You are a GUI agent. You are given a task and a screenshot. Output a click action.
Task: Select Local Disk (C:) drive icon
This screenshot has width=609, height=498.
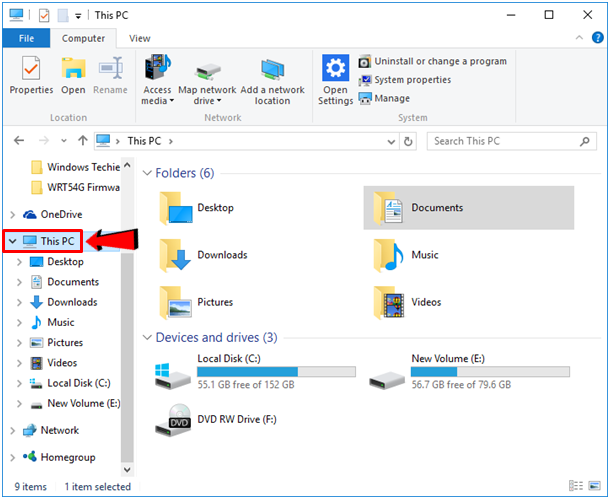tap(173, 376)
